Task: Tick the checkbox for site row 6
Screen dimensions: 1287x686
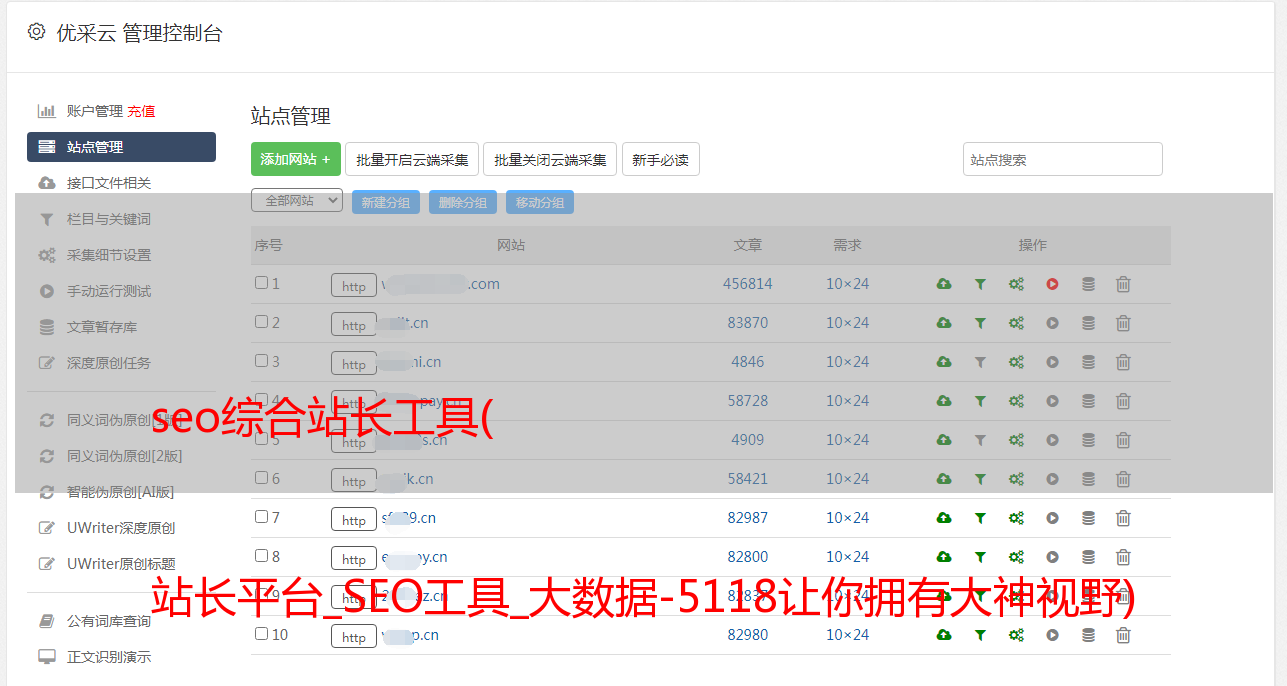Action: coord(261,478)
